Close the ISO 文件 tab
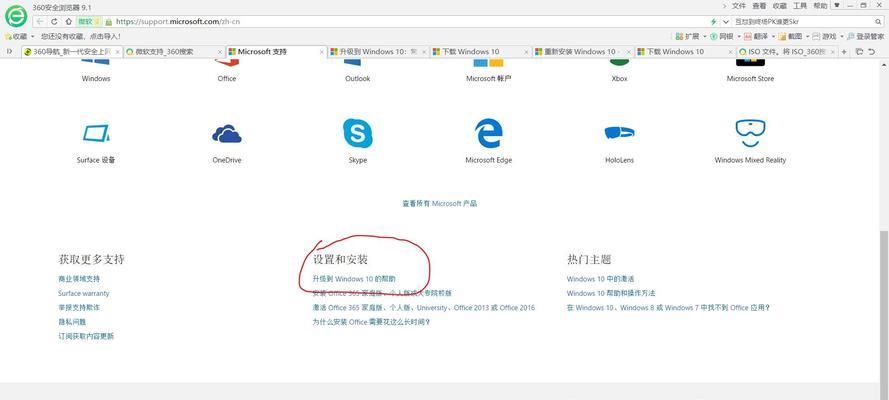 pos(832,52)
